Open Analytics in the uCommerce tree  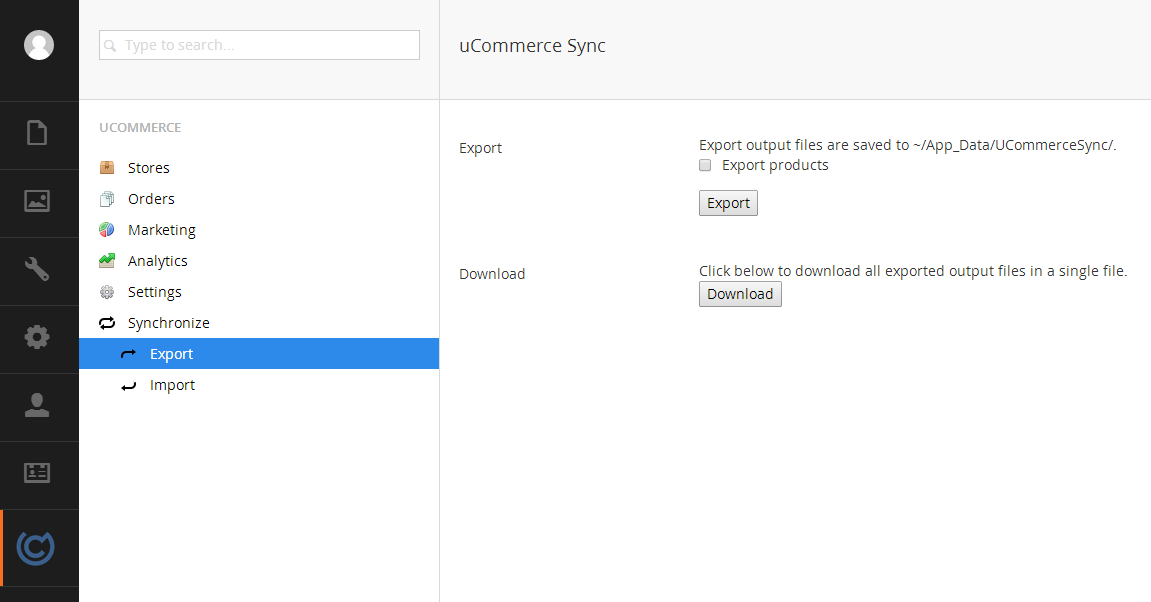(x=157, y=261)
